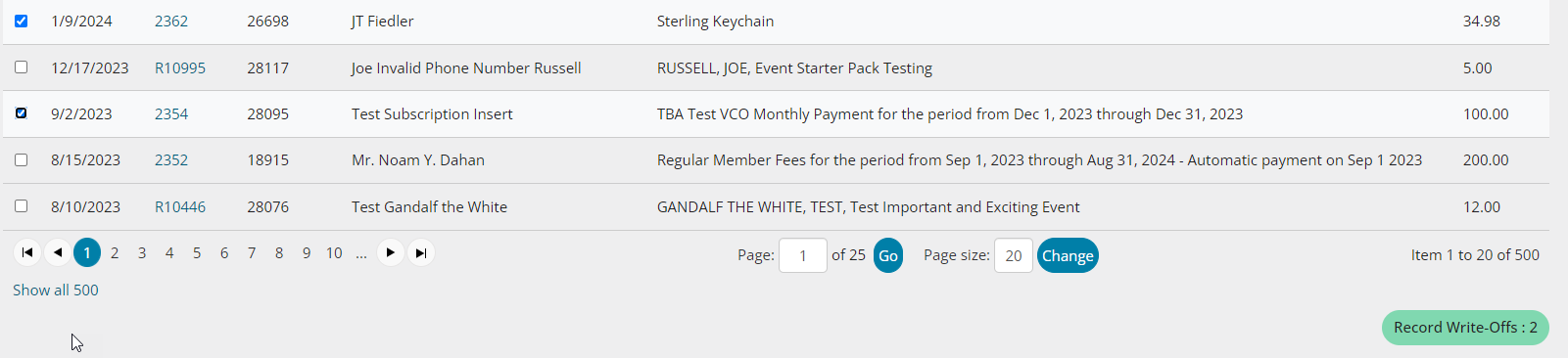Image resolution: width=1568 pixels, height=358 pixels.
Task: Open invoice R10446 link
Action: pyautogui.click(x=180, y=206)
